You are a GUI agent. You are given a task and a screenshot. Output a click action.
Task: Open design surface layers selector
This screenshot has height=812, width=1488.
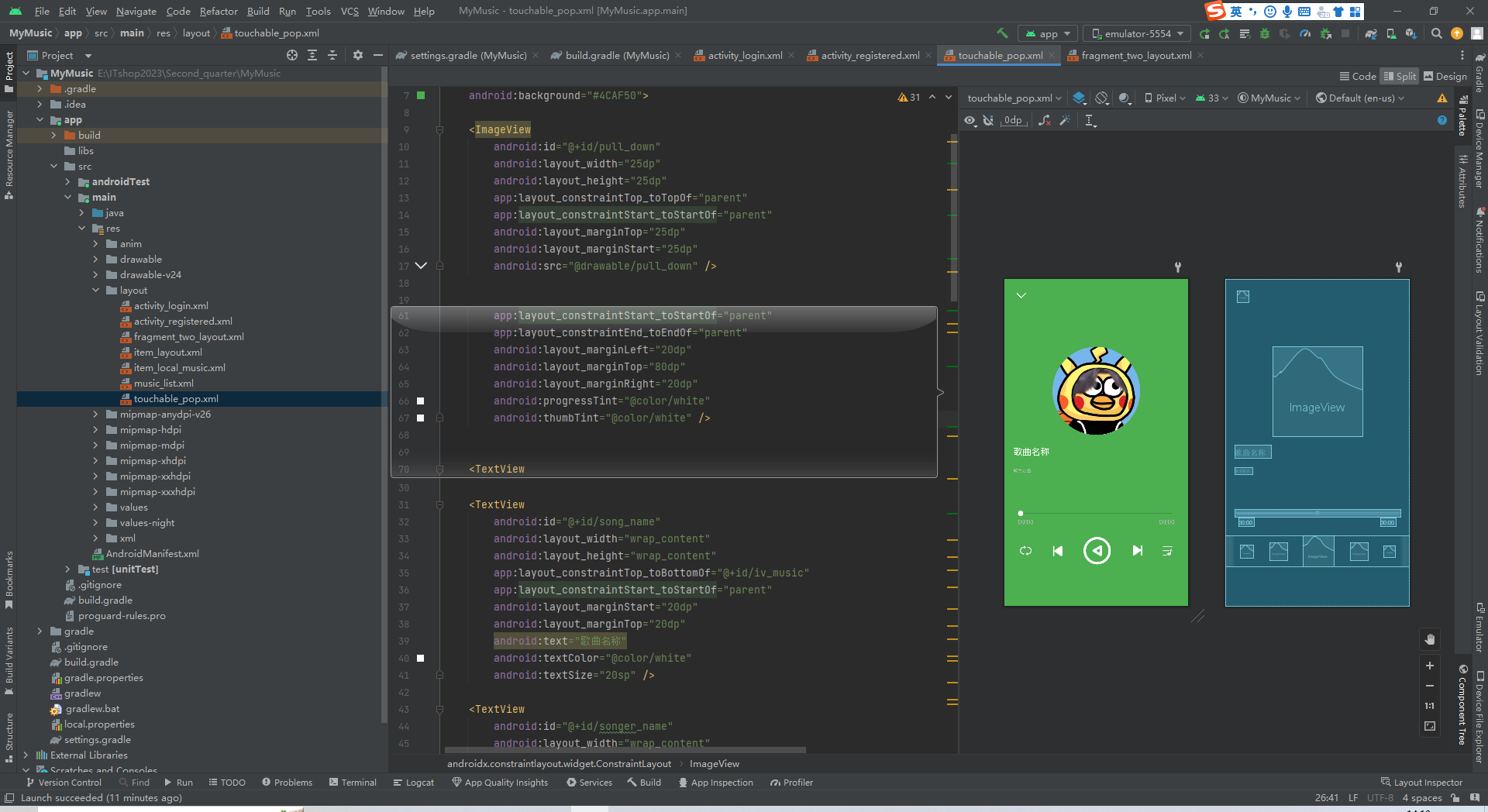[x=1079, y=98]
